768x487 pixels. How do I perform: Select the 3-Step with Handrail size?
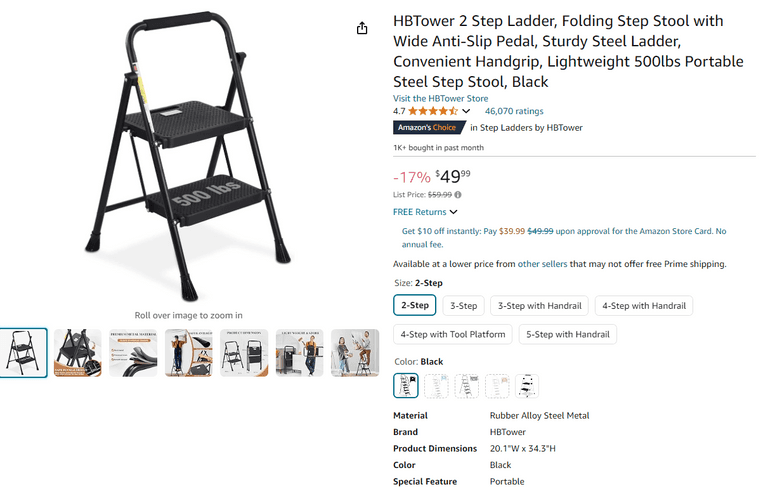(540, 306)
